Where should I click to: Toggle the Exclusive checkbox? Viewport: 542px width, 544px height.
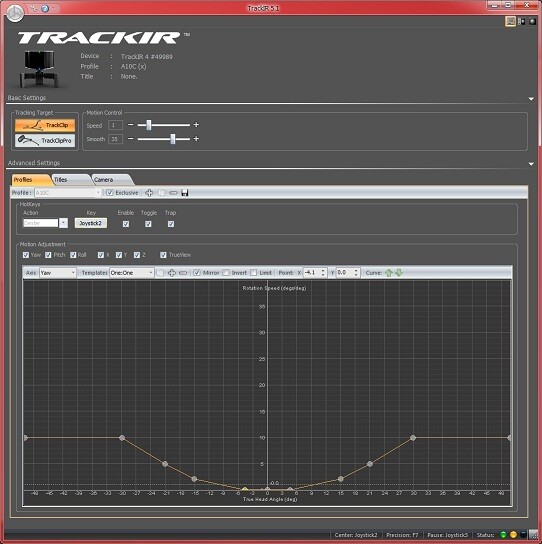click(110, 193)
